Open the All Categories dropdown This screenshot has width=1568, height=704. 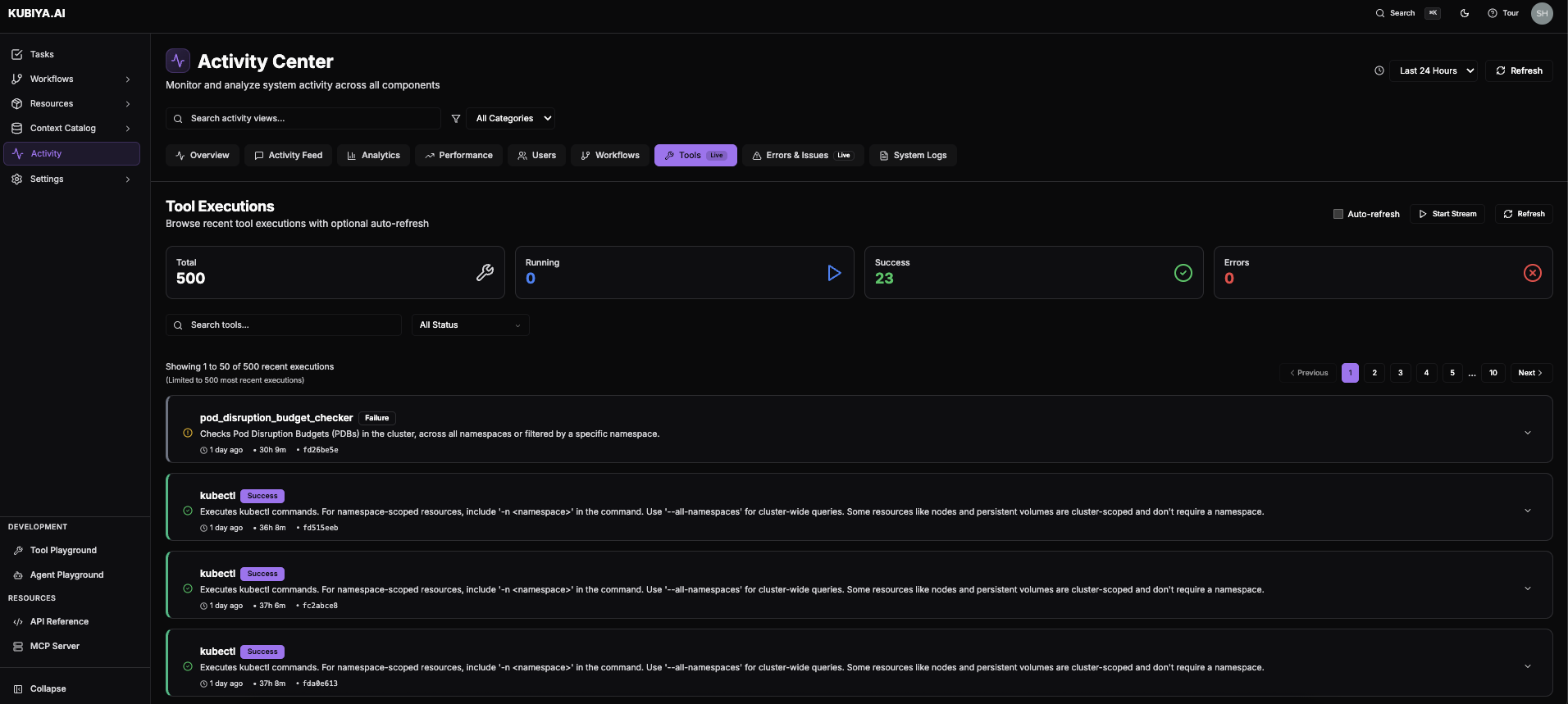(x=511, y=118)
